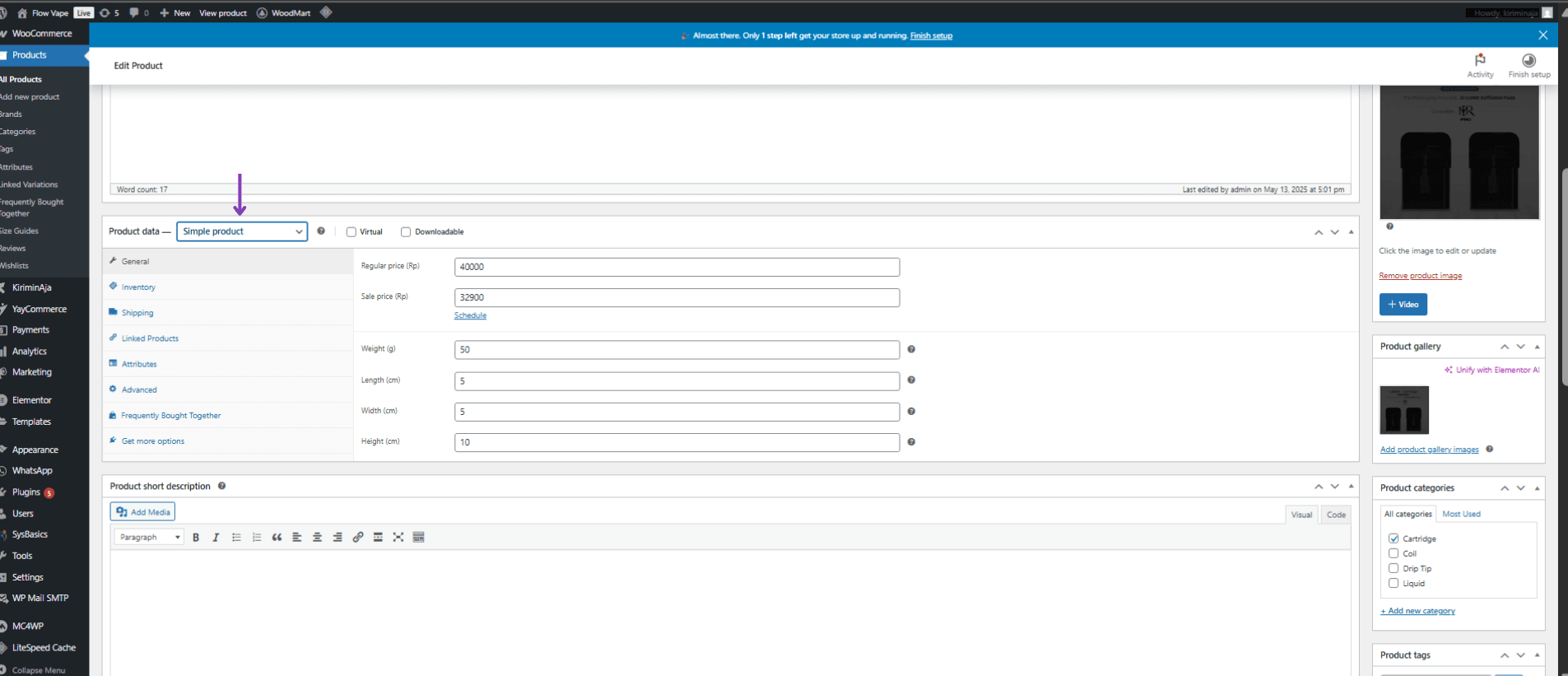Collapse the Product categories panel
The width and height of the screenshot is (1568, 676).
click(x=1537, y=488)
